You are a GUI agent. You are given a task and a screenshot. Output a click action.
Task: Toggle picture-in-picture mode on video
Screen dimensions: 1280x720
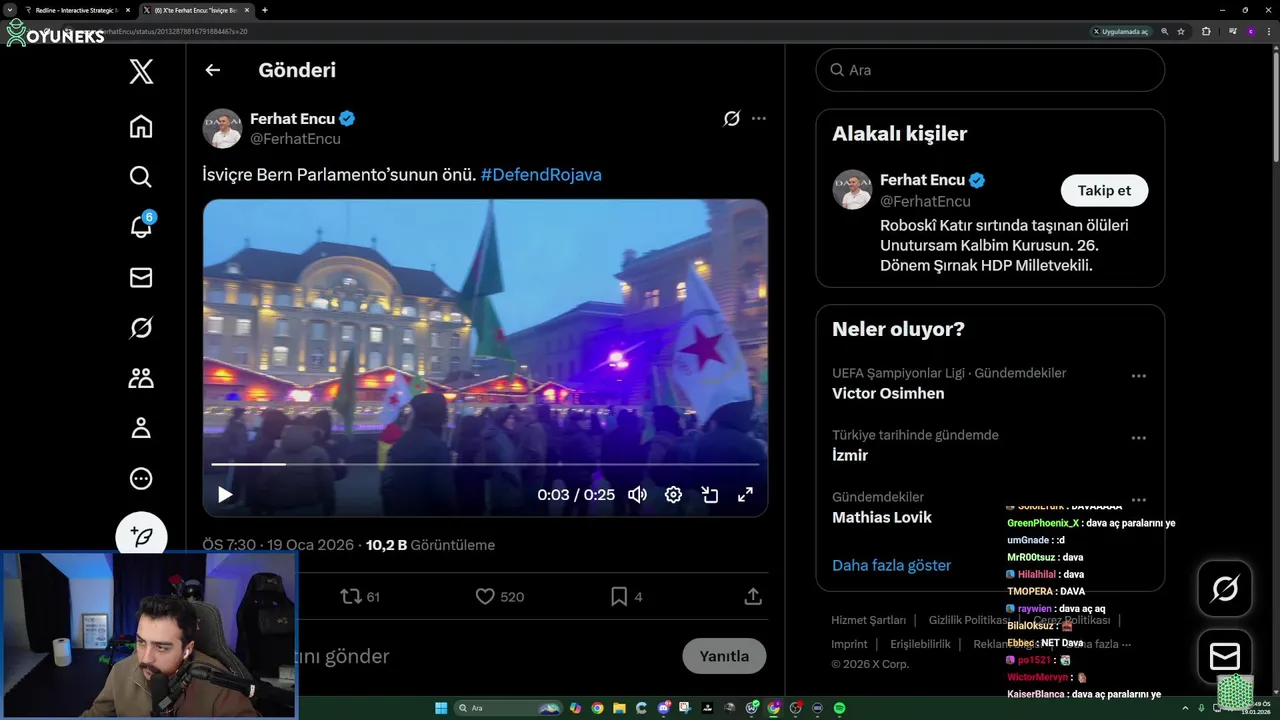tap(709, 495)
